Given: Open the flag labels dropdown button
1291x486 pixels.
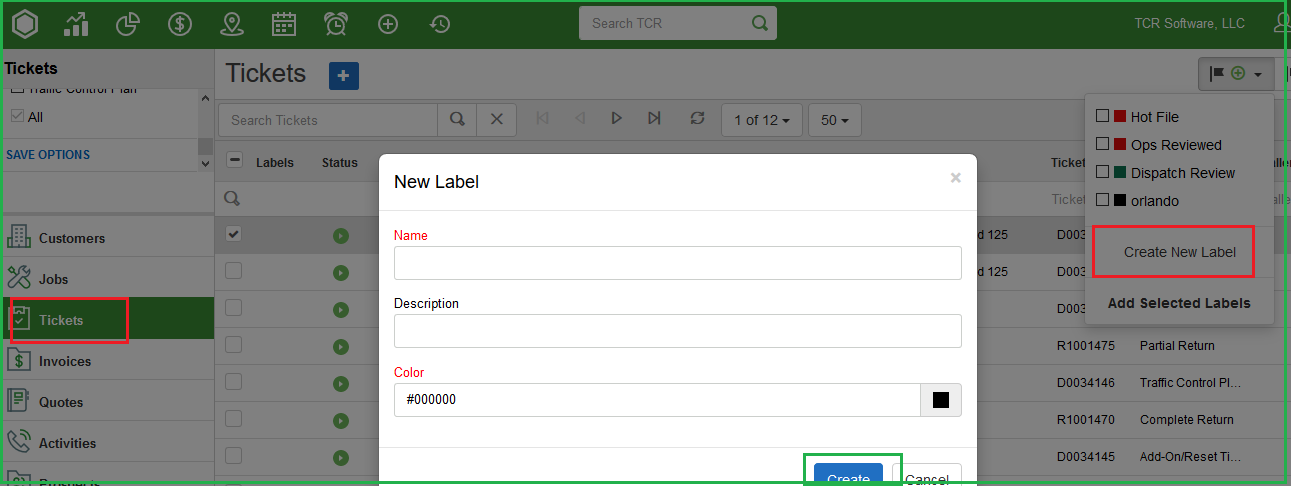Looking at the screenshot, I should tap(1235, 74).
